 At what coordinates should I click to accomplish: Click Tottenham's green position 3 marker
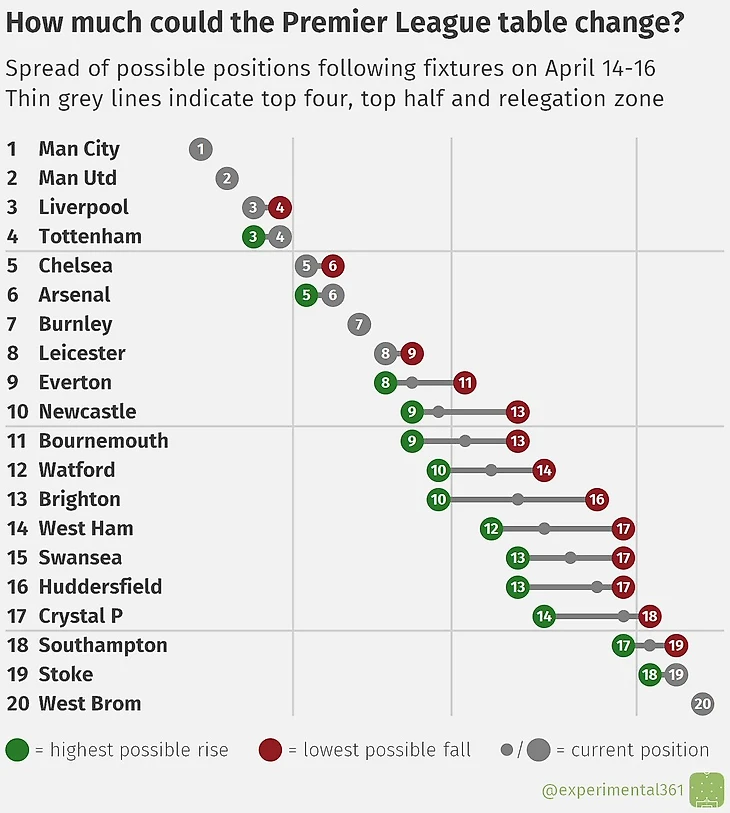(x=254, y=237)
